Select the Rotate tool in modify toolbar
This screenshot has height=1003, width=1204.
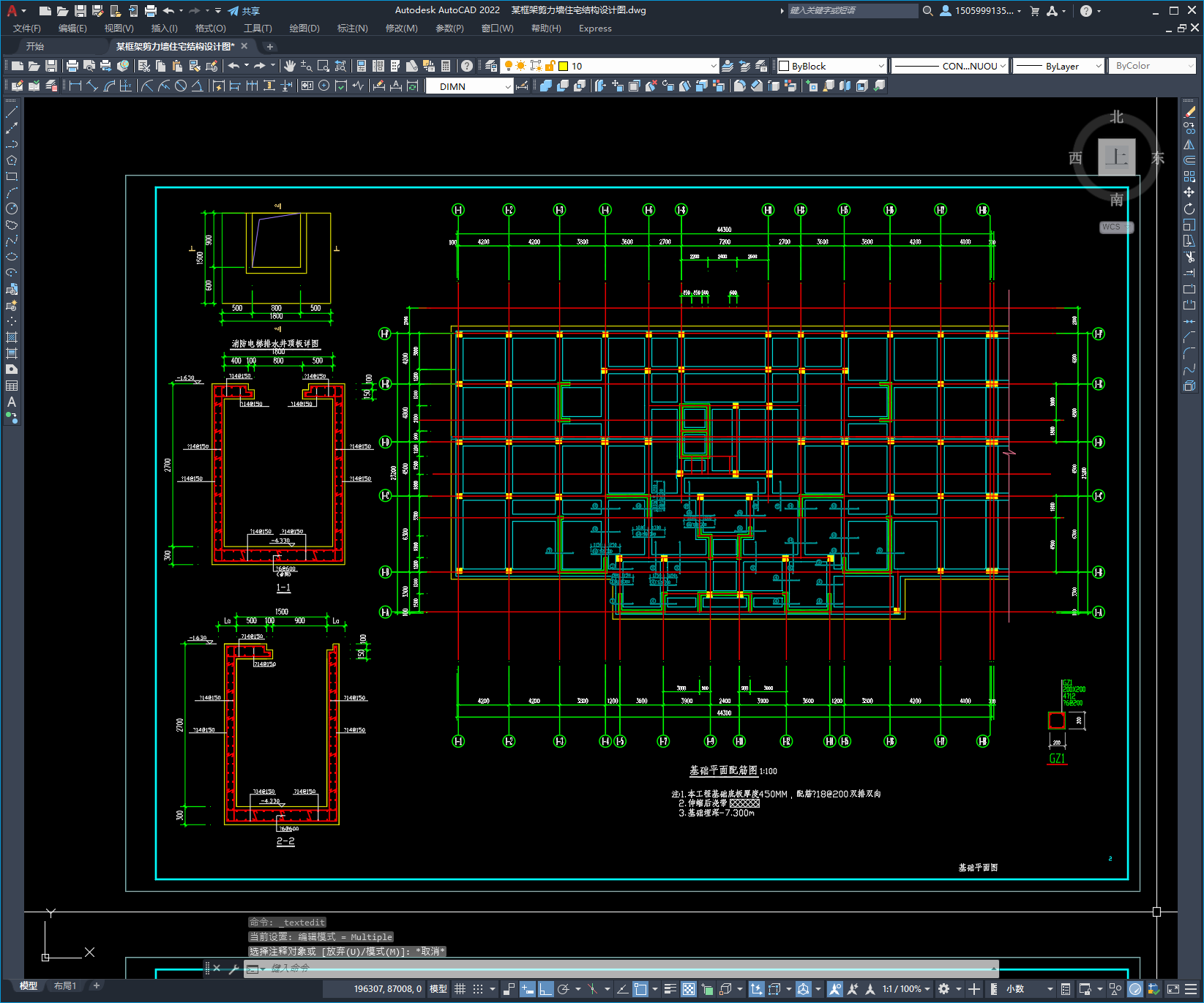[1189, 209]
